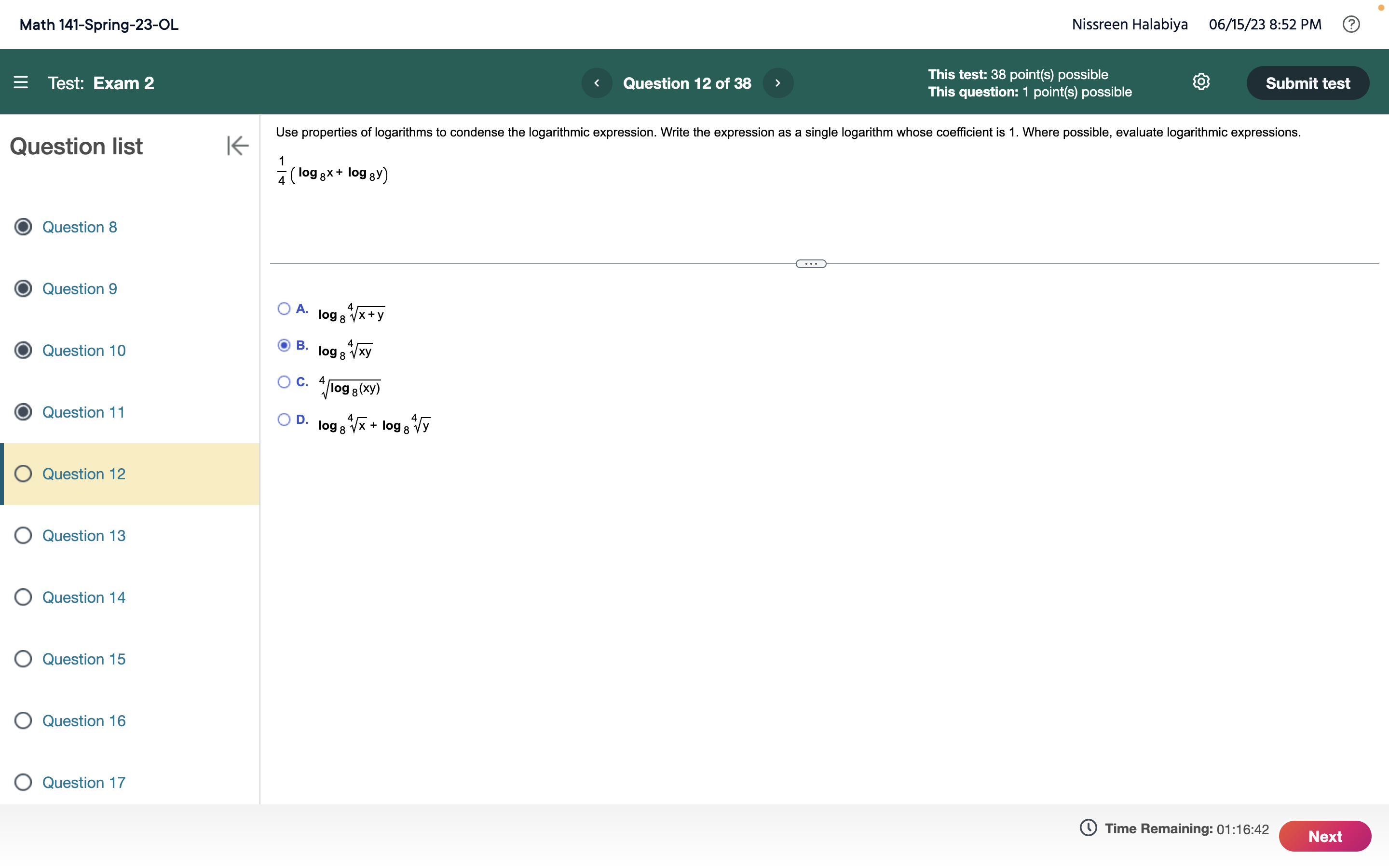This screenshot has width=1389, height=868.
Task: Open Question 15 from the list
Action: (84, 658)
